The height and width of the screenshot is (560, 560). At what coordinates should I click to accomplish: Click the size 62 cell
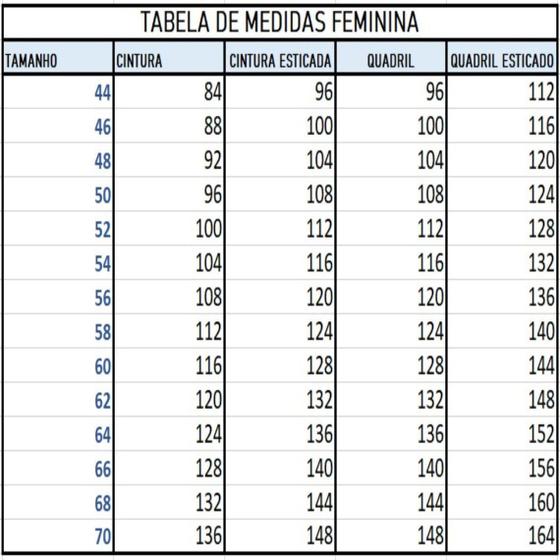pyautogui.click(x=58, y=399)
